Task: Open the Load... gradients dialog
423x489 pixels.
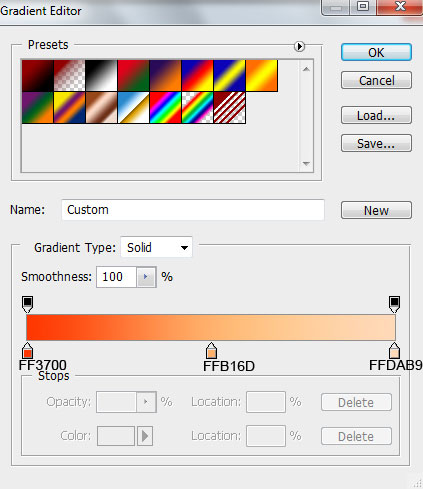Action: click(x=376, y=115)
